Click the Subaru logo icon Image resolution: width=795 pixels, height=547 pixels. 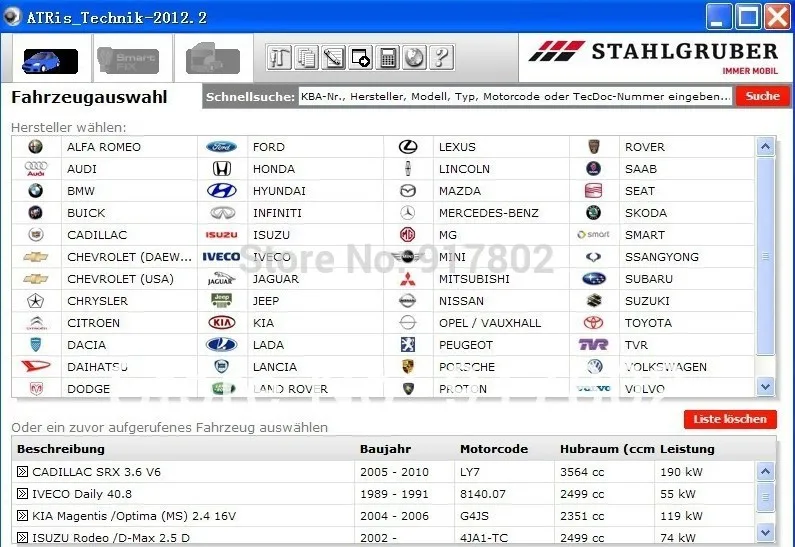(593, 279)
